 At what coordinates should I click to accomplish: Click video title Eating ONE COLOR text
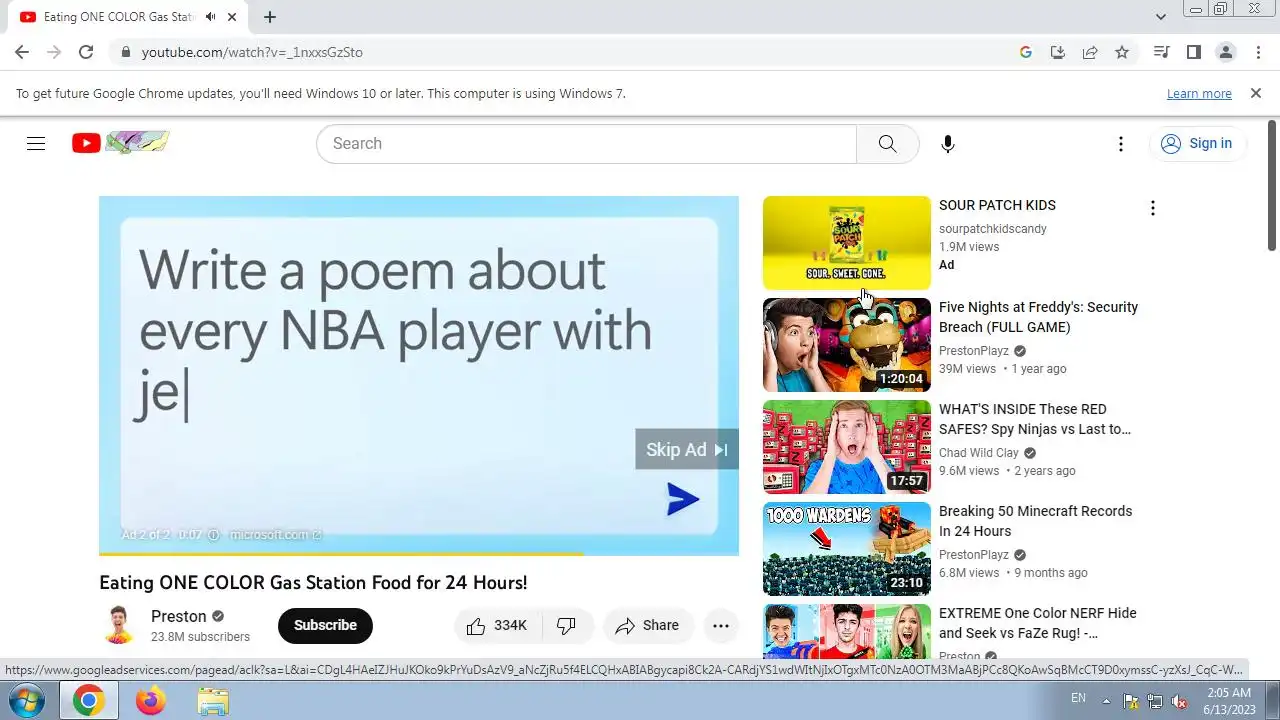click(x=313, y=582)
